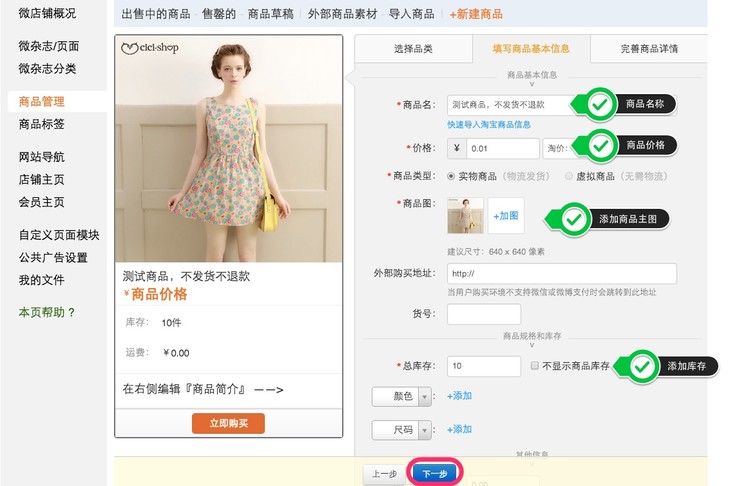Open 公共广告设置 in the sidebar
Viewport: 730px width, 486px height.
[x=53, y=257]
